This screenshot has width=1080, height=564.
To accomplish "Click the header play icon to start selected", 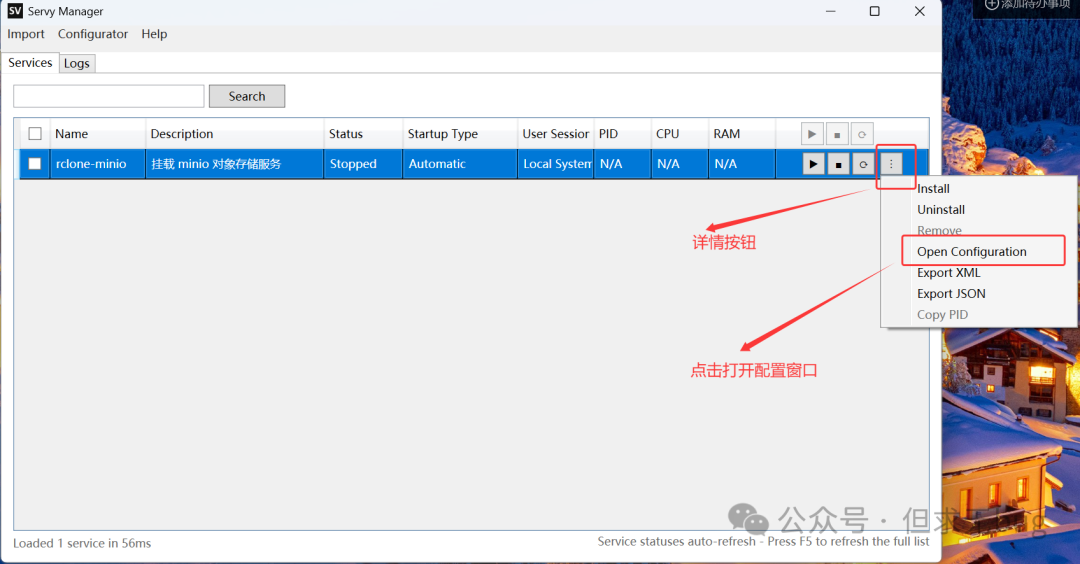I will [812, 134].
